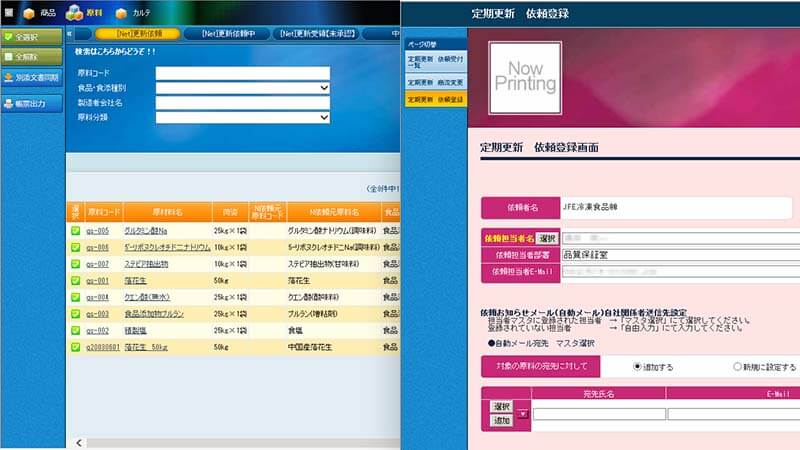Image resolution: width=800 pixels, height=450 pixels.
Task: Open the dropdown arrow beside 選択/追加 buttons
Action: pyautogui.click(x=521, y=415)
